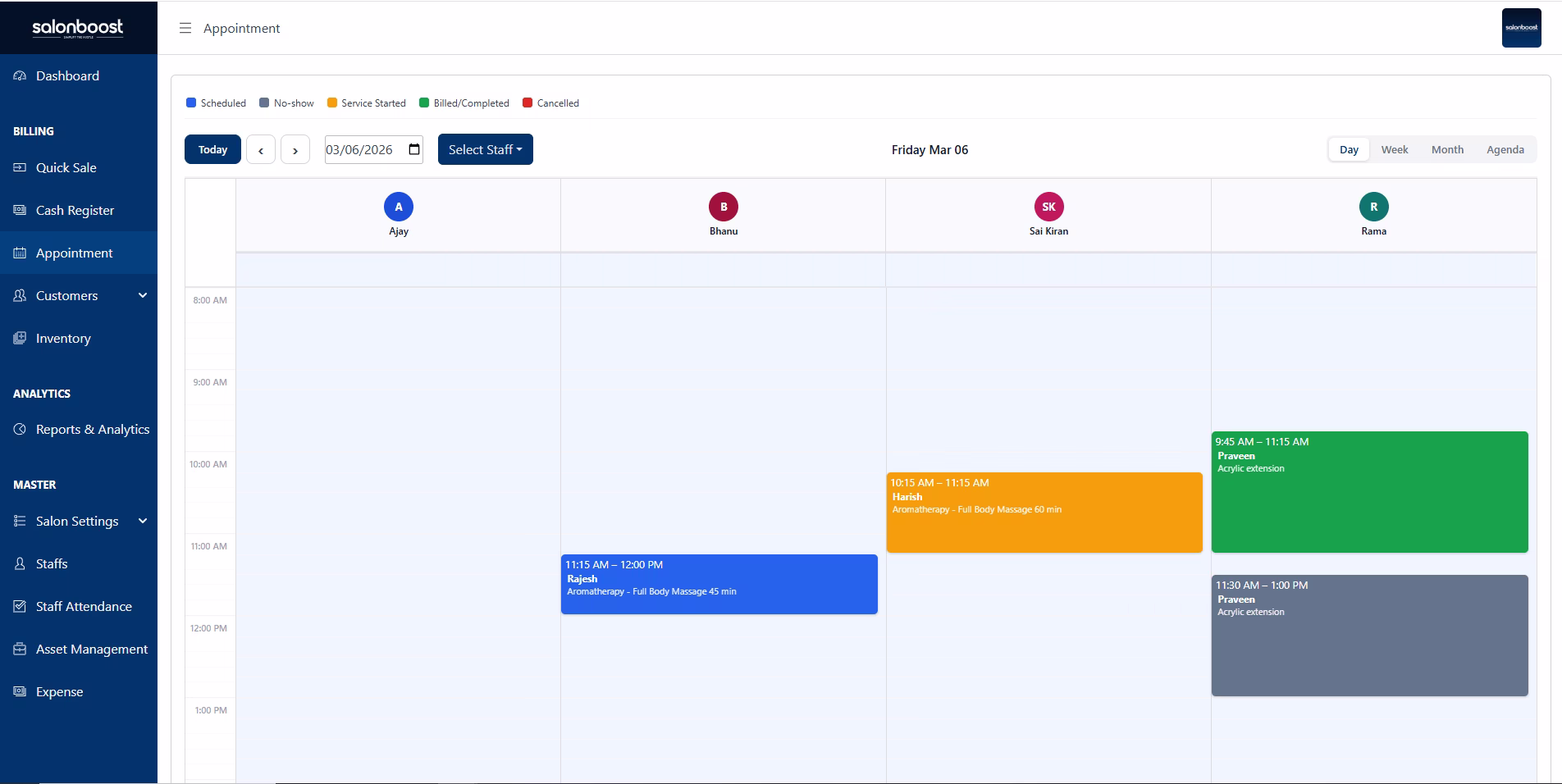Click the Inventory sidebar icon
Screen dimensions: 1562x784
click(20, 338)
